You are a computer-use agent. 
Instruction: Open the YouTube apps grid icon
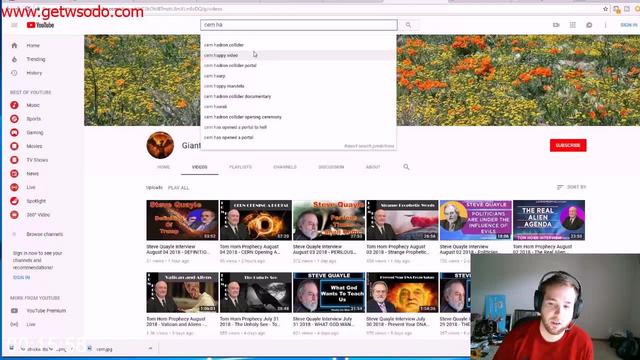(x=573, y=25)
